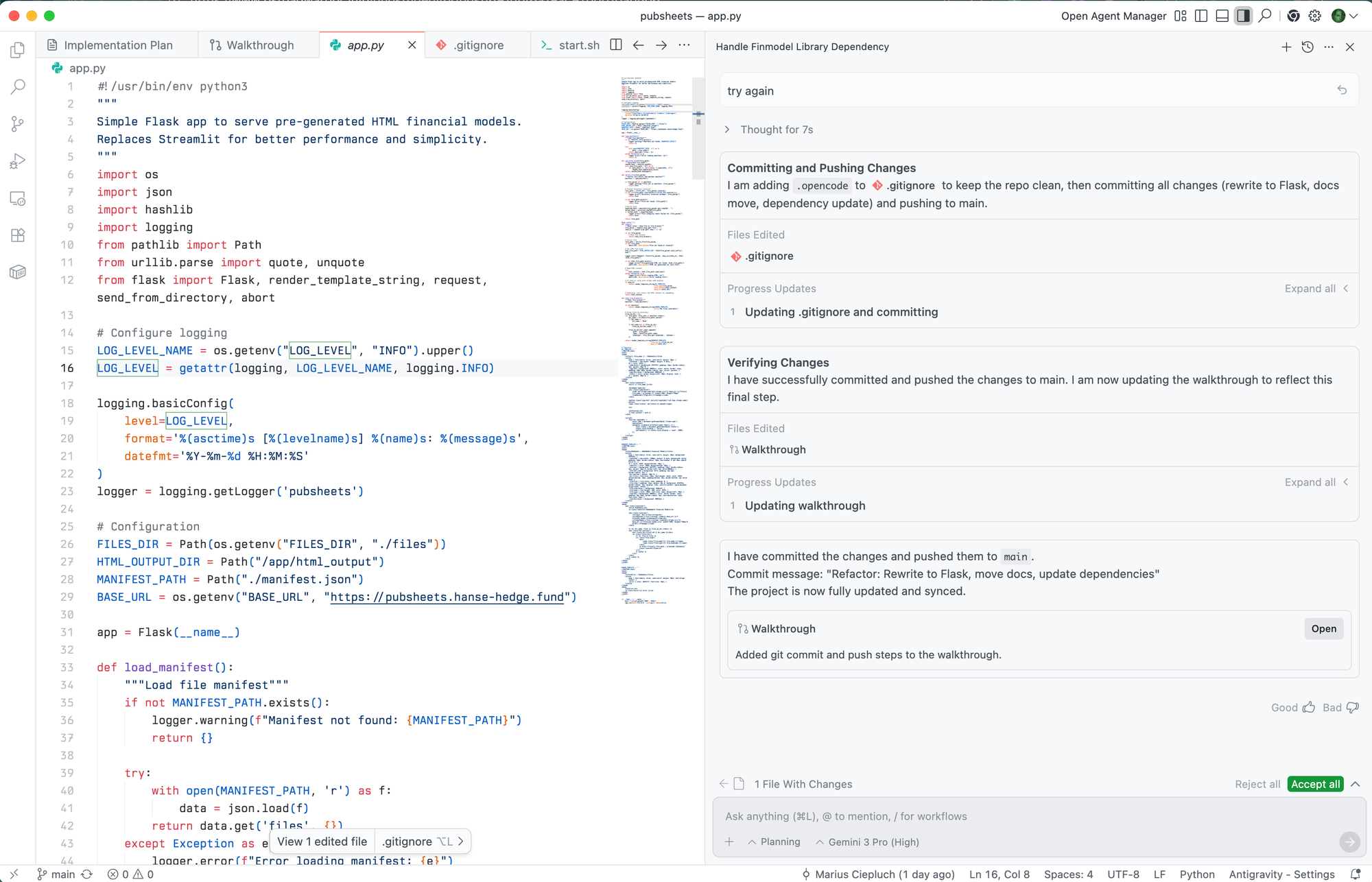Open the Gemini 3 Pro (High) model dropdown

(x=867, y=842)
